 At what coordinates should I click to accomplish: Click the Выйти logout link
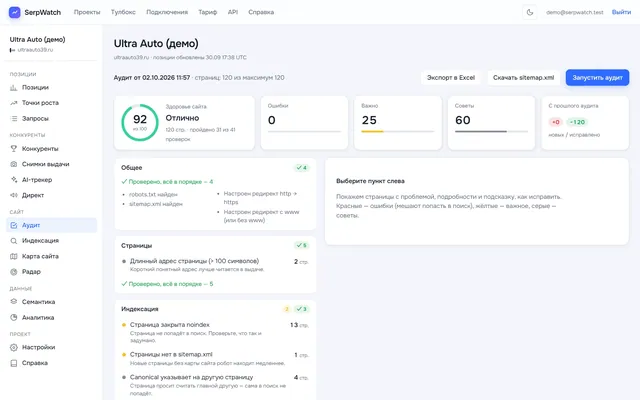coord(621,12)
